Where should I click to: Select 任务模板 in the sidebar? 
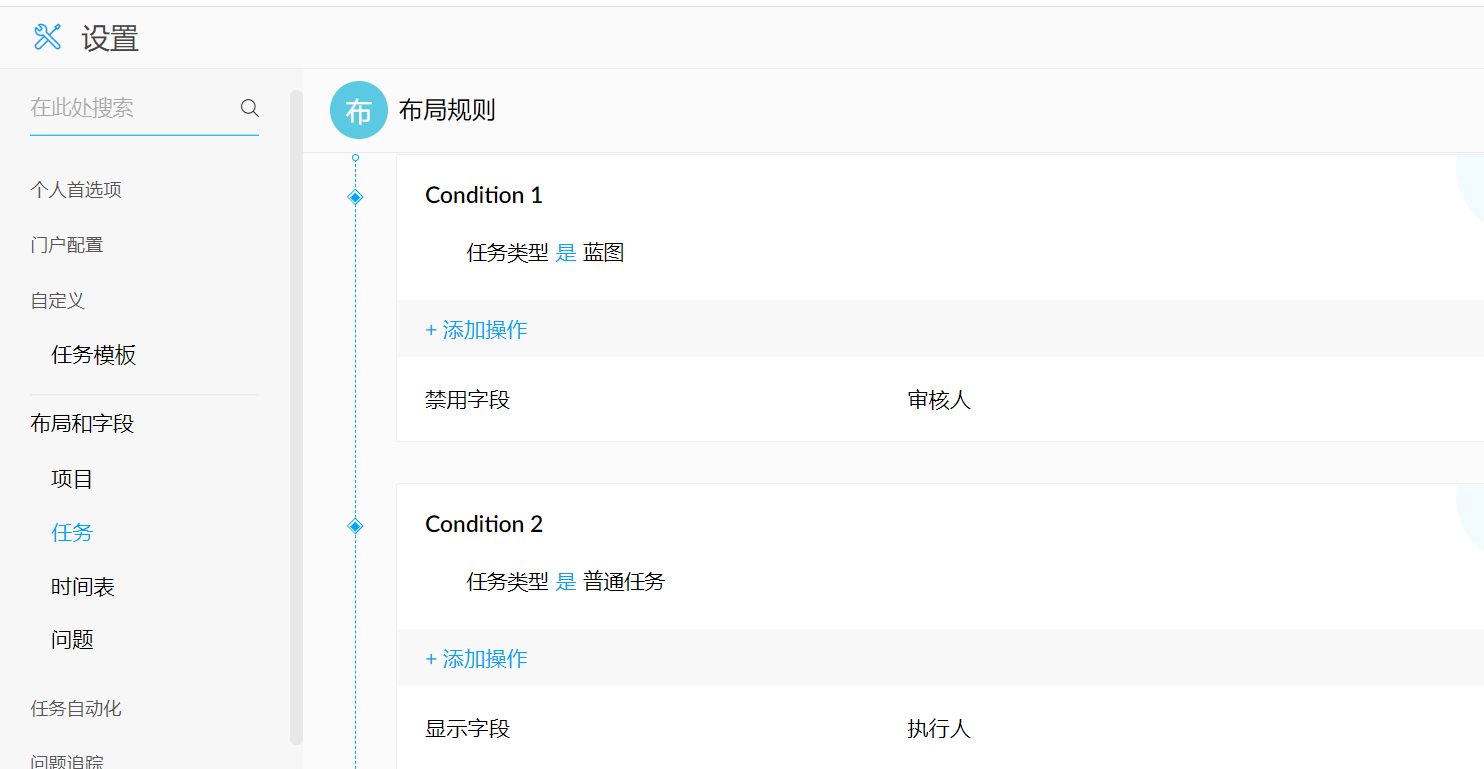pyautogui.click(x=94, y=355)
